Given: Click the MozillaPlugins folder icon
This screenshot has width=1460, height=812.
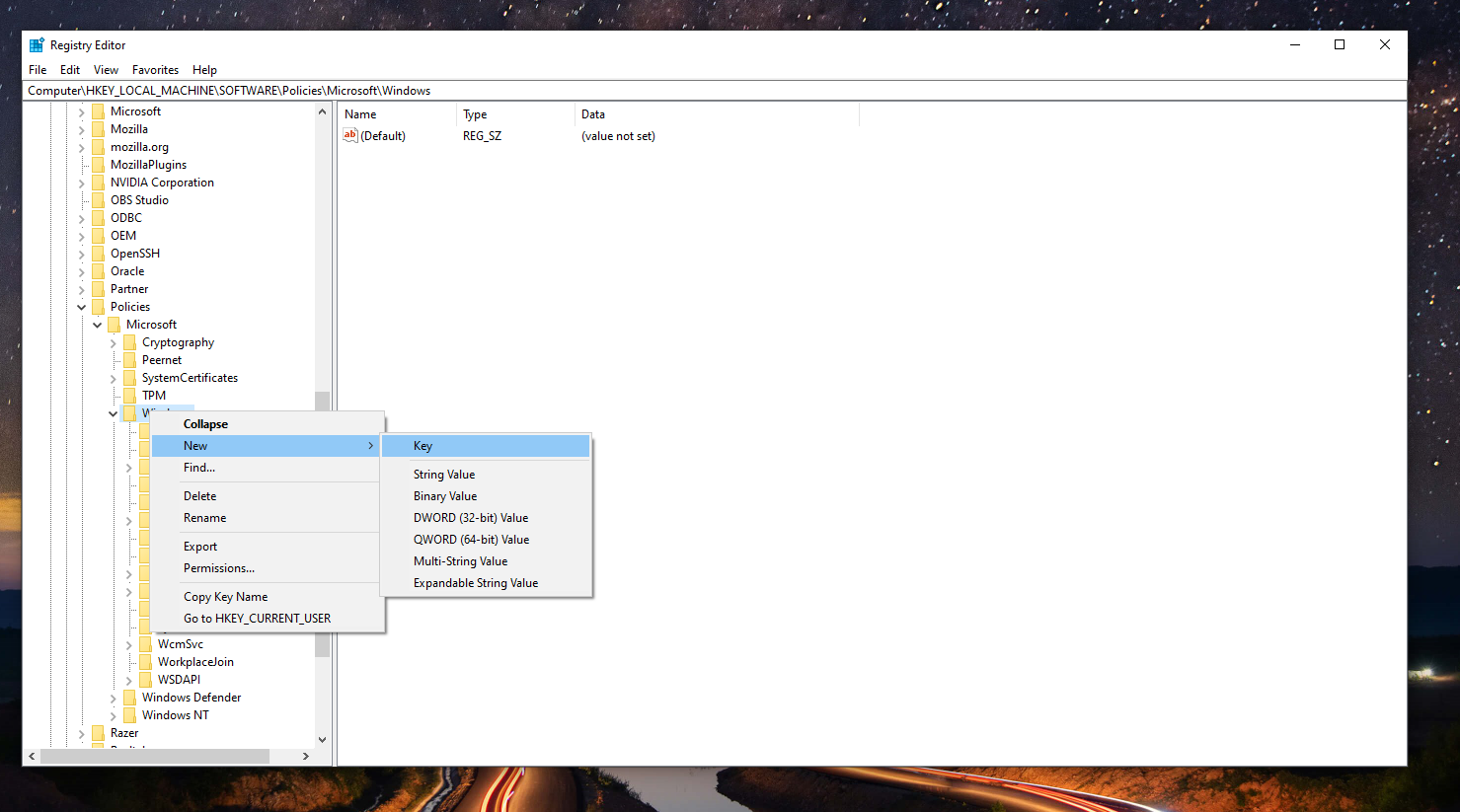Looking at the screenshot, I should [x=98, y=165].
